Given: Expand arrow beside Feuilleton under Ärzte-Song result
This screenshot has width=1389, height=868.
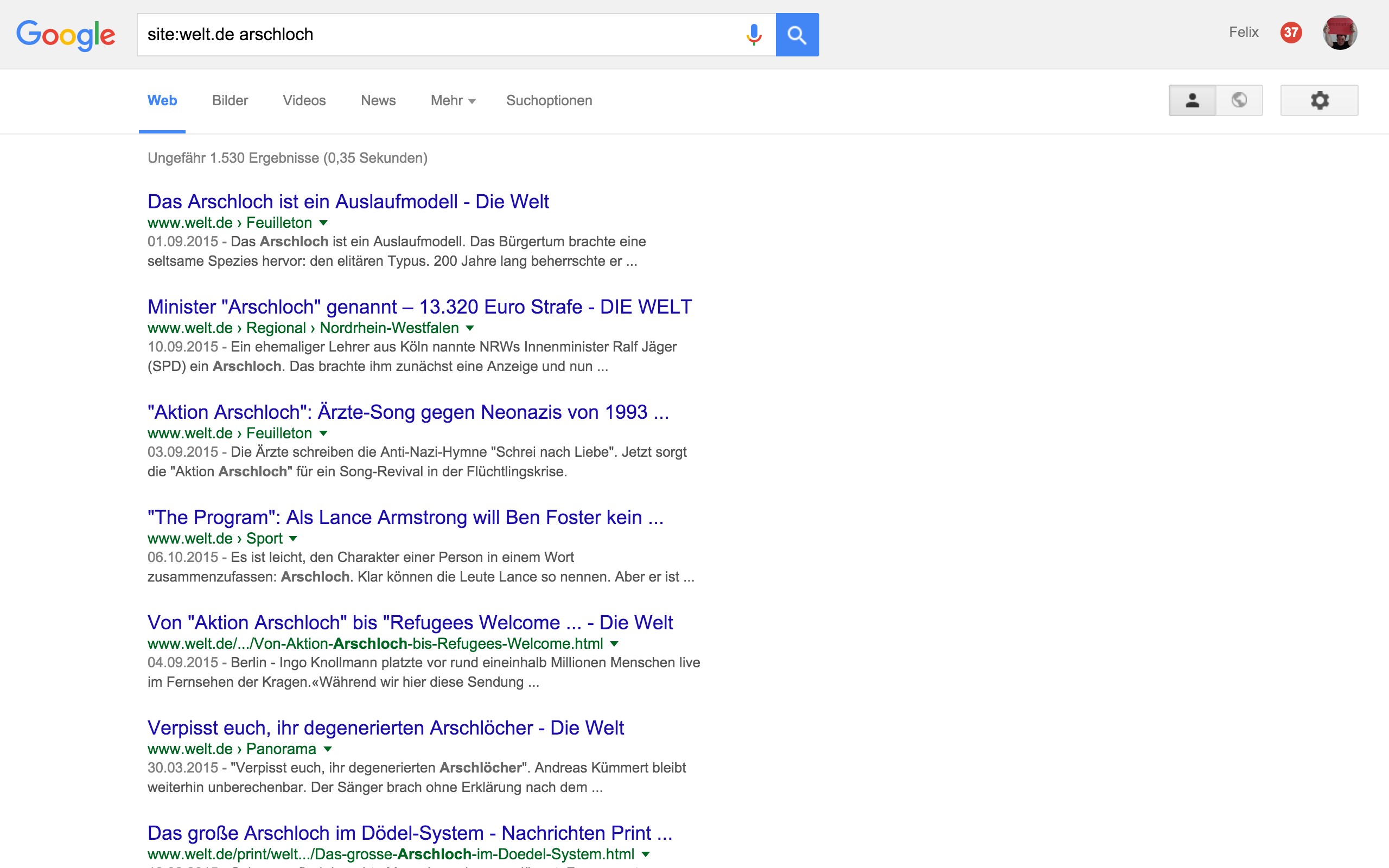Looking at the screenshot, I should point(323,433).
